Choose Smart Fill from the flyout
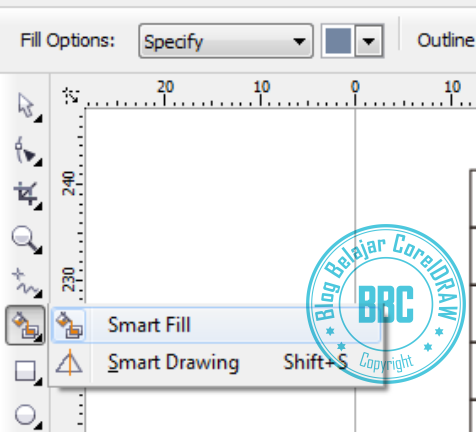Image resolution: width=476 pixels, height=432 pixels. tap(216, 325)
